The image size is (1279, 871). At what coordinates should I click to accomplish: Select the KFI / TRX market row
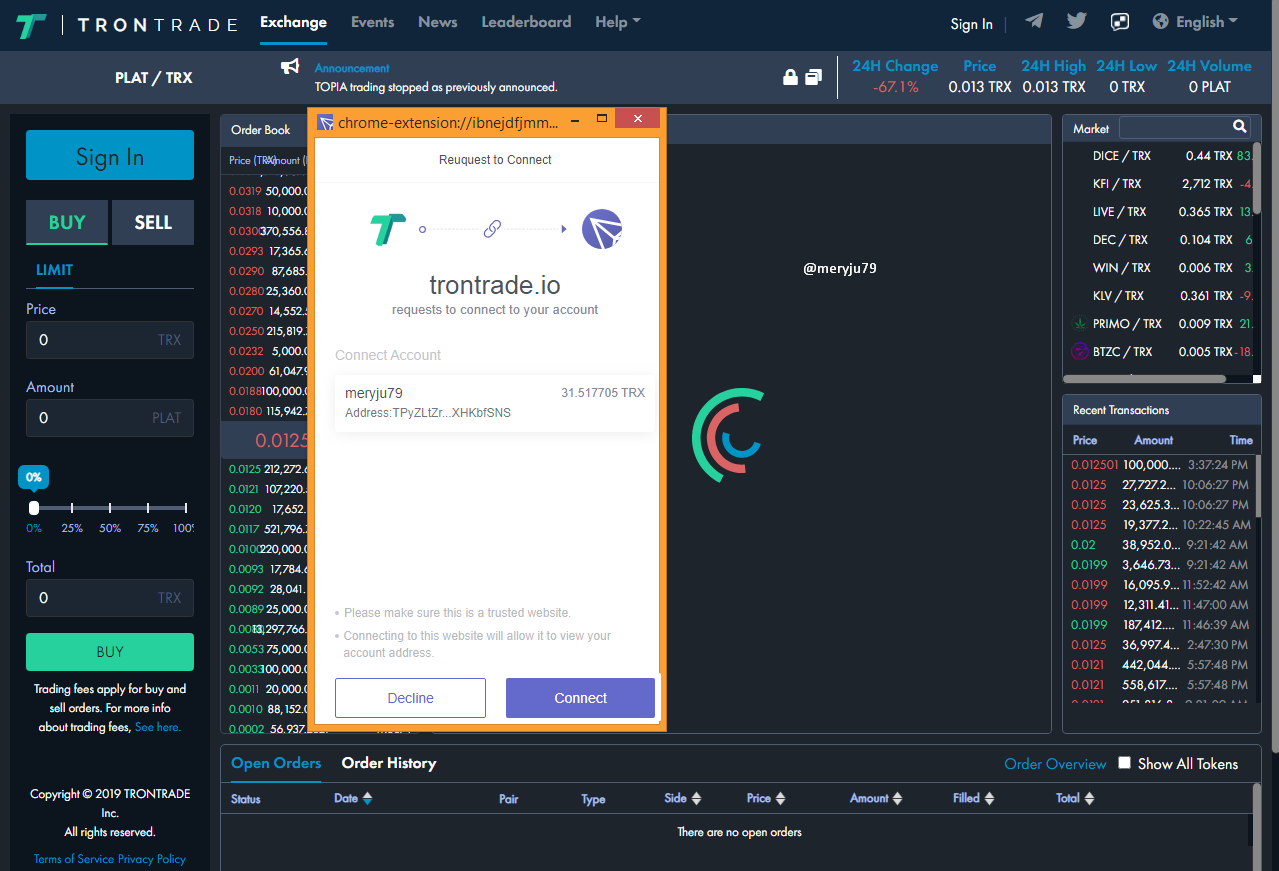point(1158,184)
